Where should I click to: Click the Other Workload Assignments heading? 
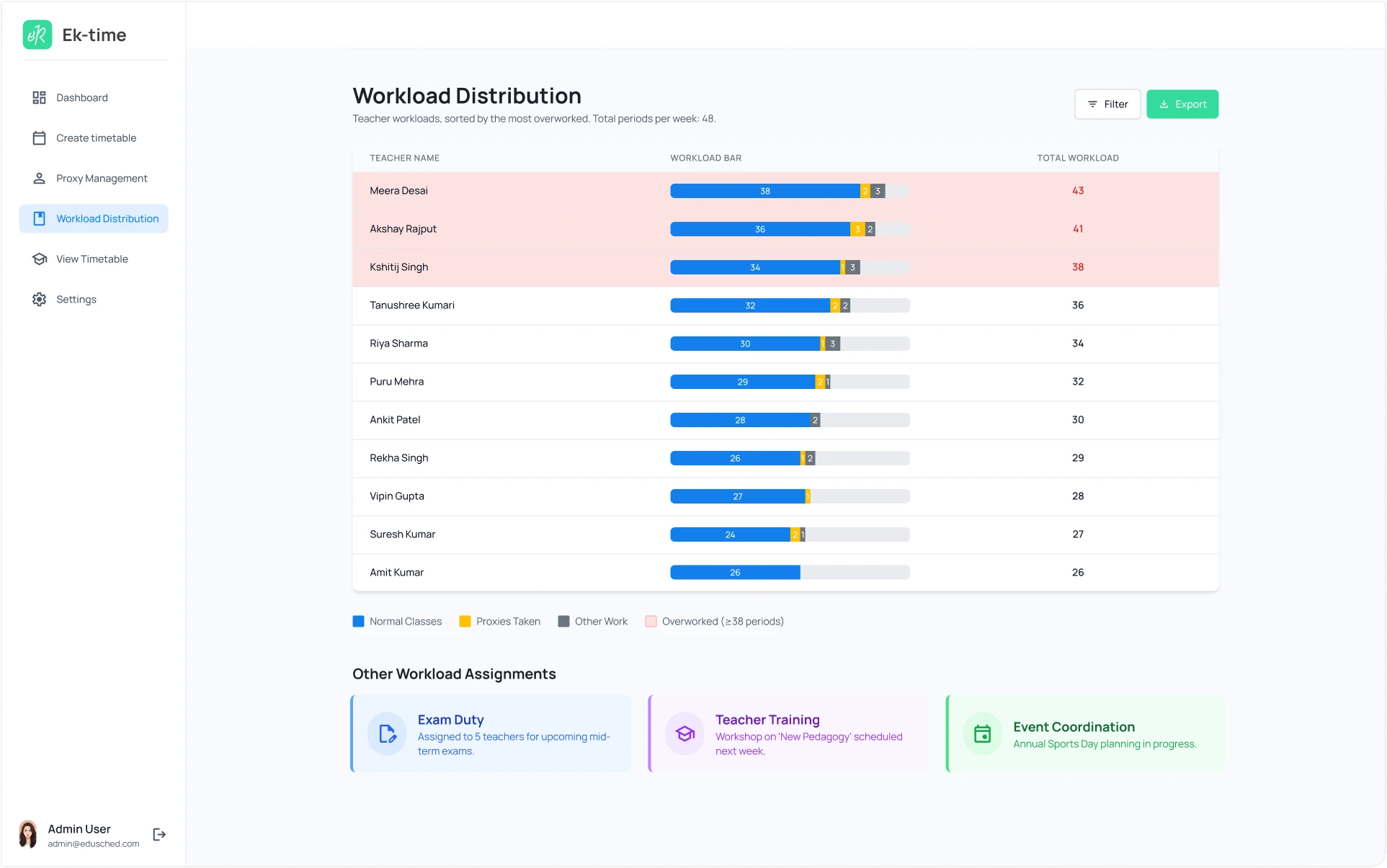454,674
